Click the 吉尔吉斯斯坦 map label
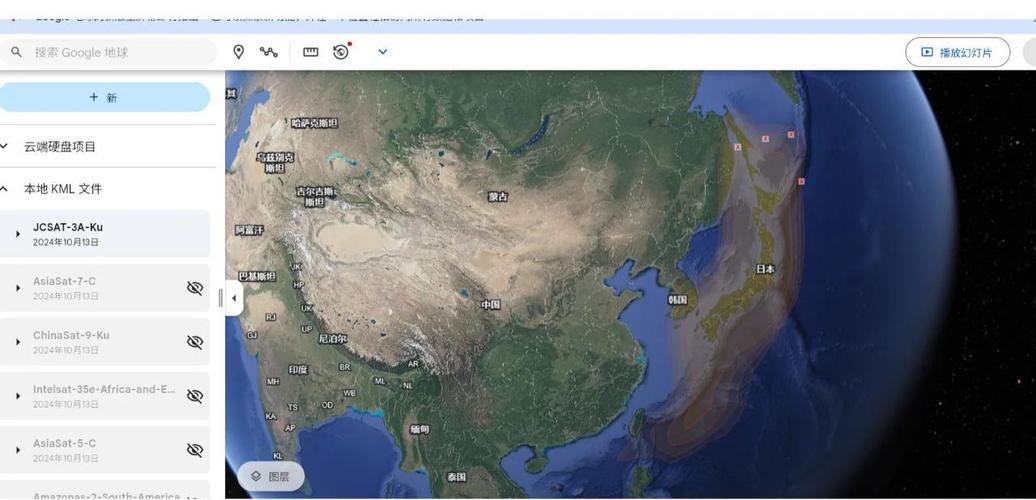This screenshot has width=1036, height=500. (x=314, y=197)
